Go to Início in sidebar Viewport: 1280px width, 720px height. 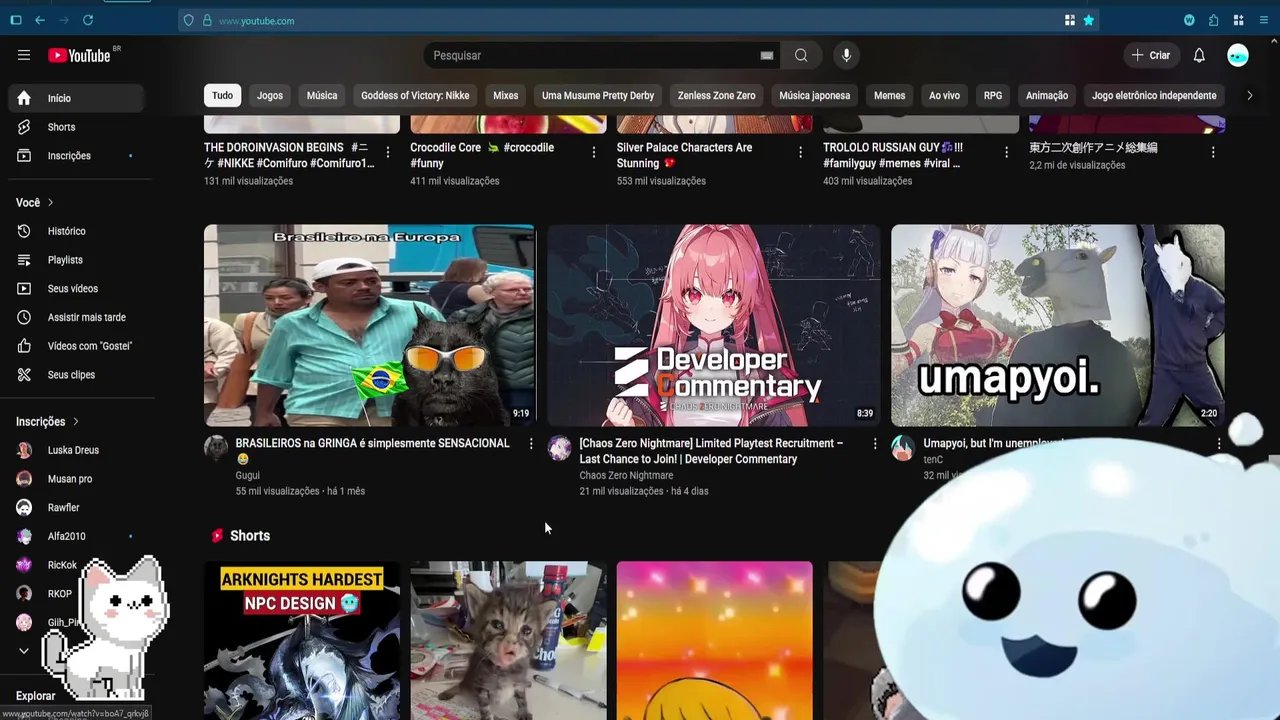pos(76,98)
